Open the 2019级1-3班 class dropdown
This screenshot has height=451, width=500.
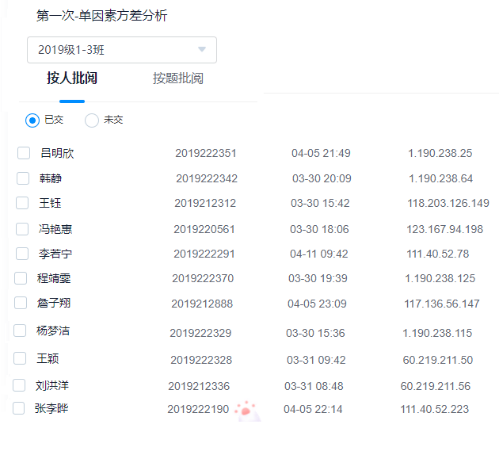point(122,50)
